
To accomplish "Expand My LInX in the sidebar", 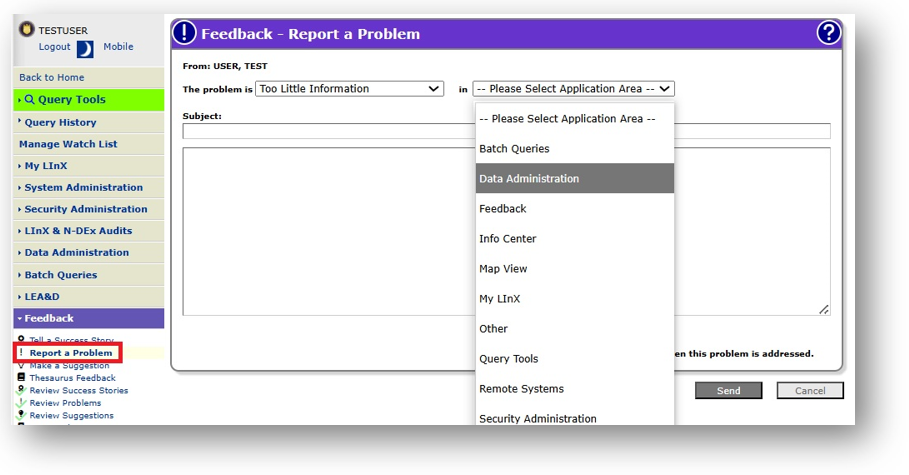I will [x=89, y=166].
